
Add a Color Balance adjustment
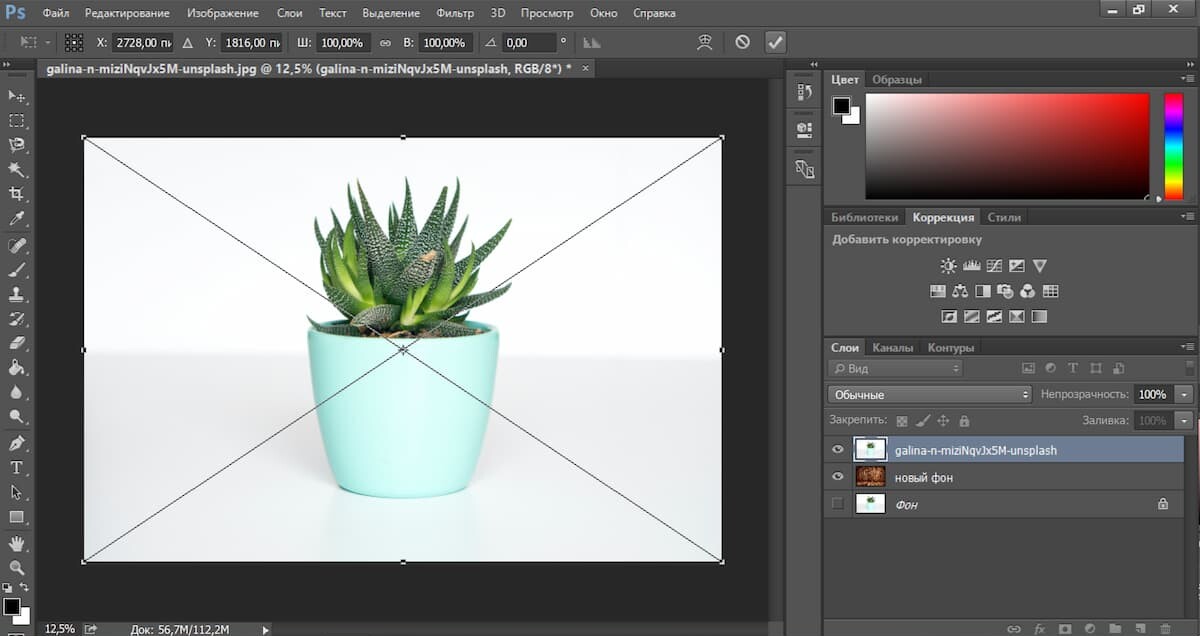tap(961, 291)
